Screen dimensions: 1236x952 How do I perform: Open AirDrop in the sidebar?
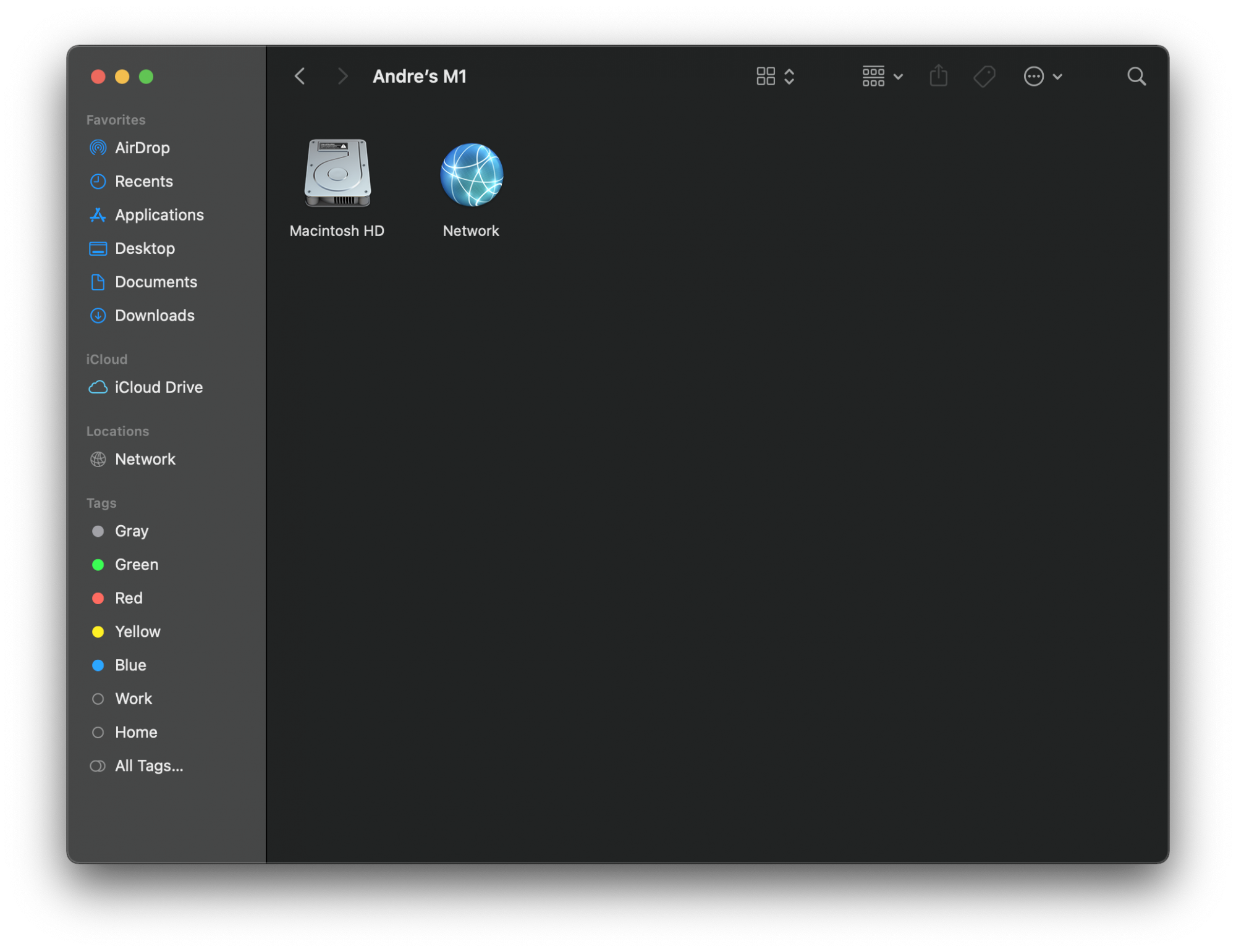click(x=142, y=148)
